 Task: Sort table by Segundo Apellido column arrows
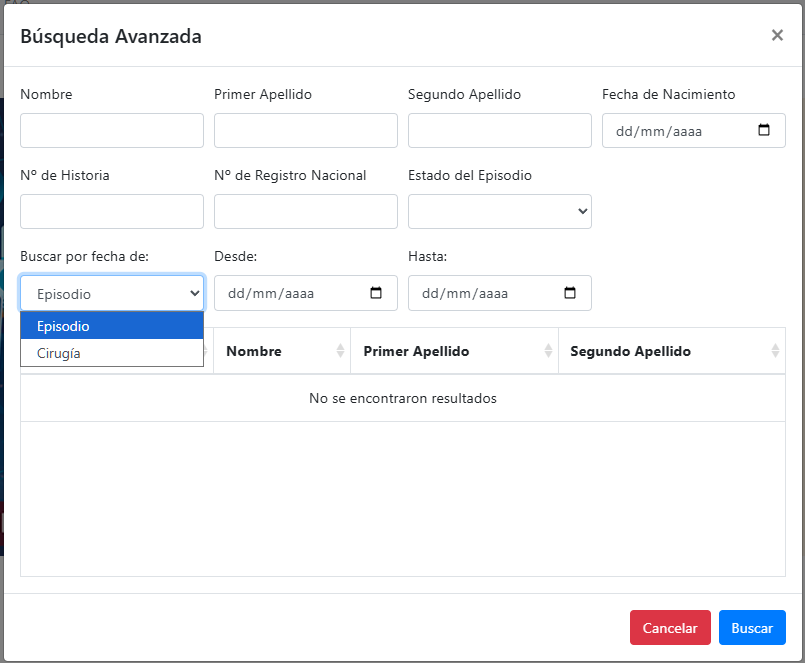click(775, 351)
